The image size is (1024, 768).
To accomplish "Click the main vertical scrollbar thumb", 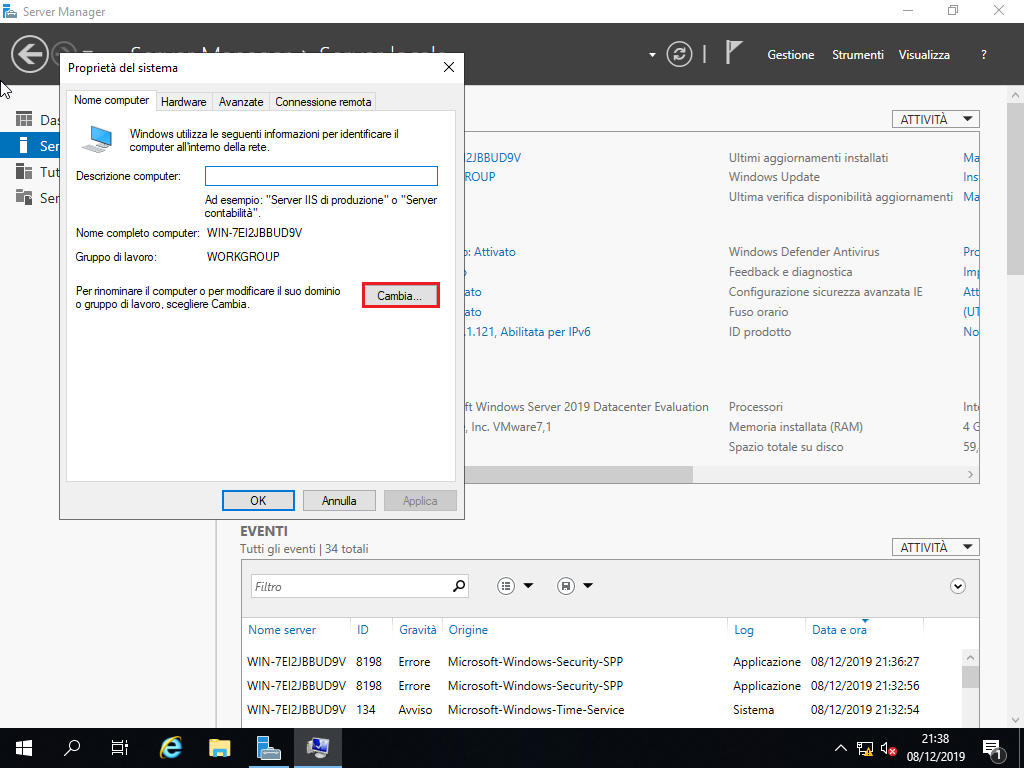I will coord(1016,189).
